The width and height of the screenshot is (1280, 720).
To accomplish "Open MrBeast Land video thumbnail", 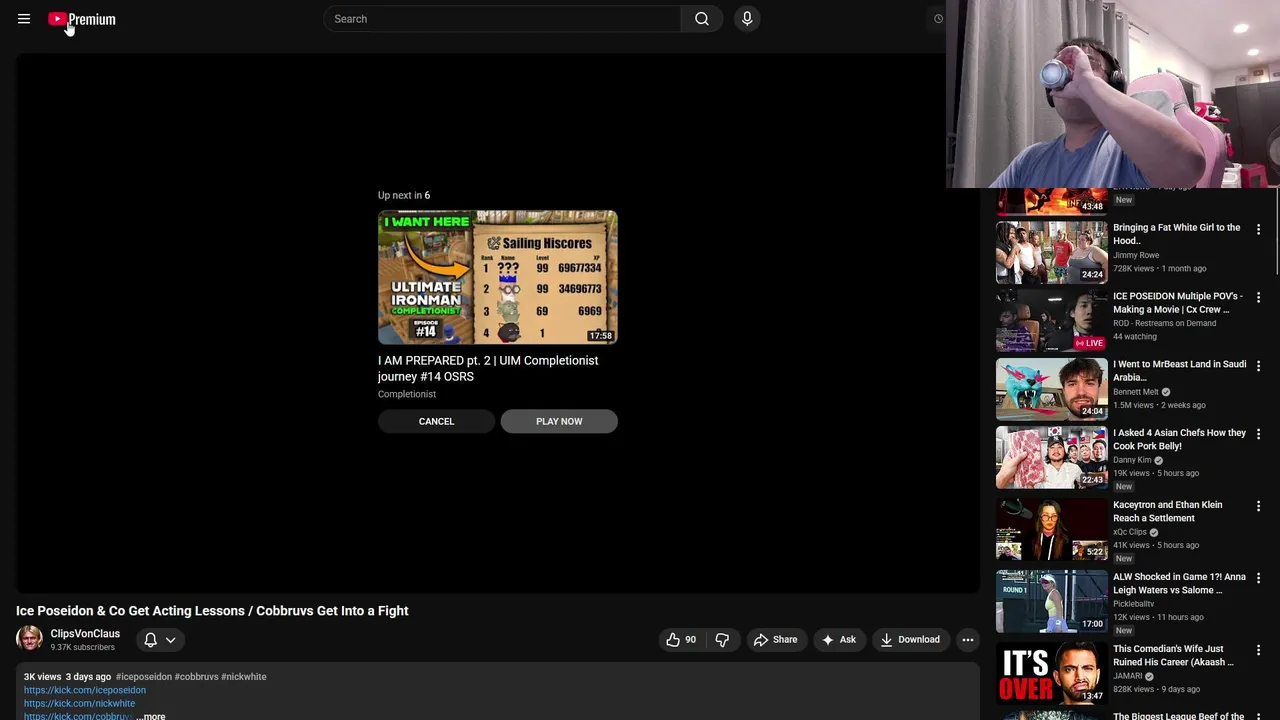I will [x=1051, y=389].
